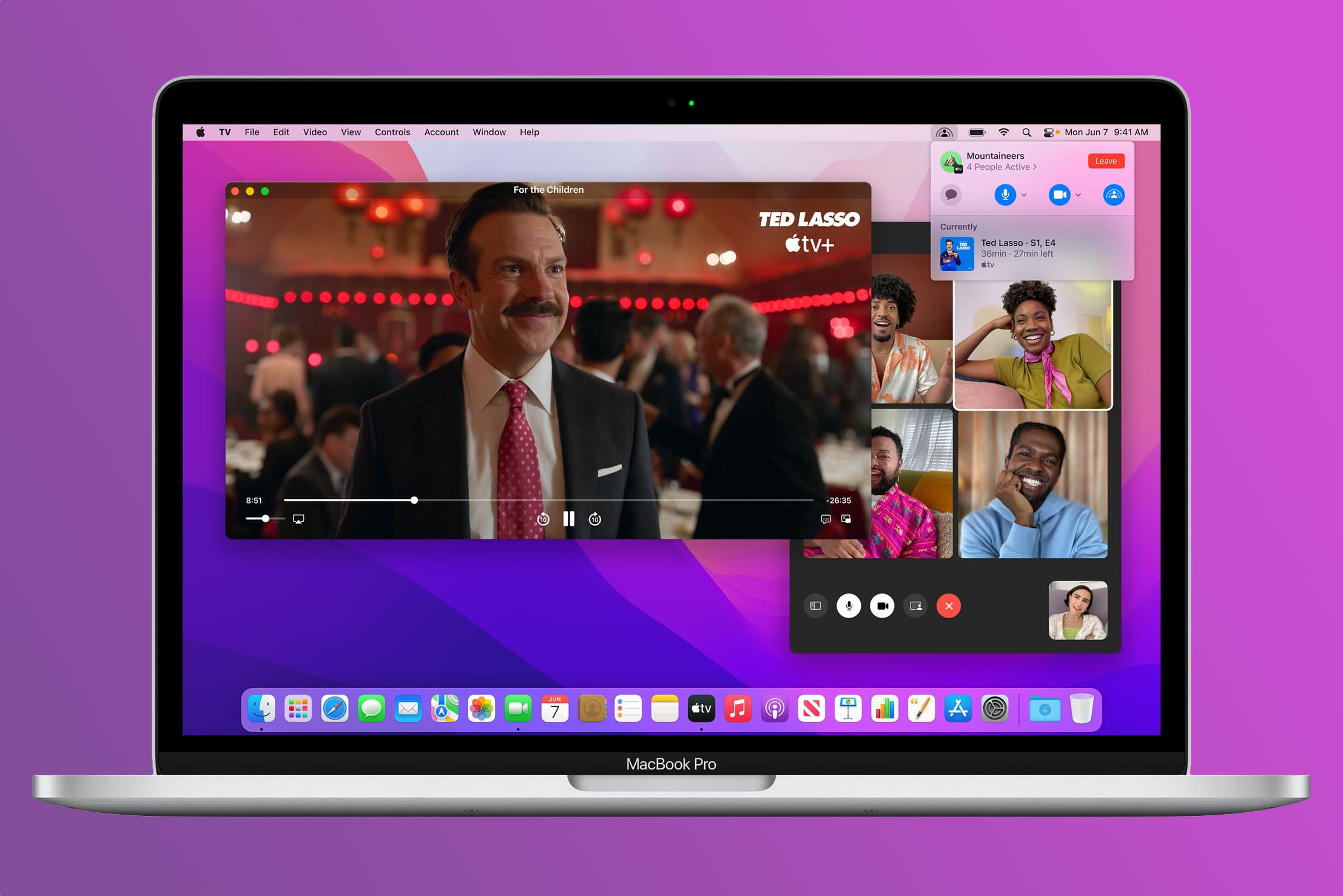
Task: Click the screen share button in FaceTime
Action: [x=915, y=605]
